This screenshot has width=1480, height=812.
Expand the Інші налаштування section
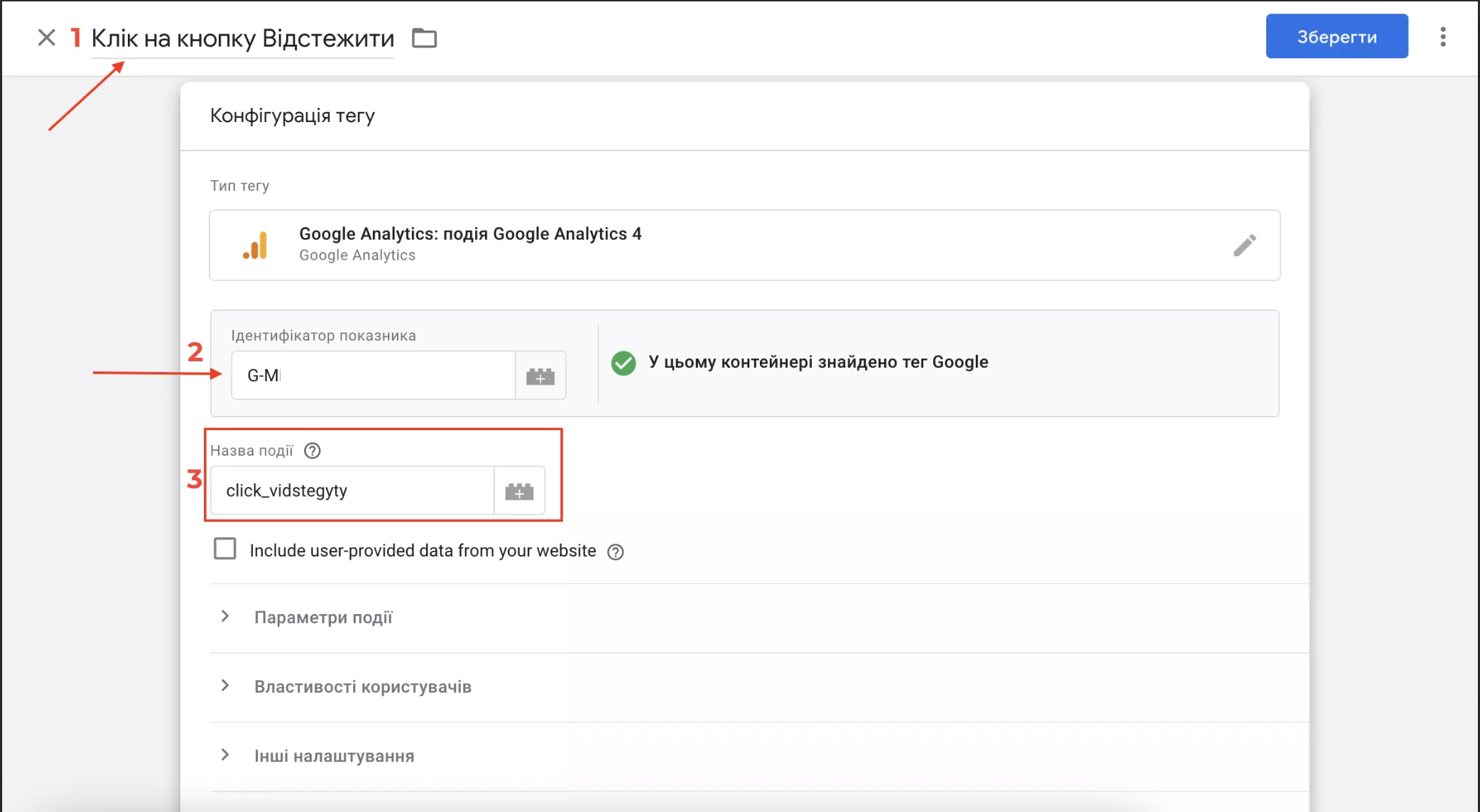(x=224, y=755)
